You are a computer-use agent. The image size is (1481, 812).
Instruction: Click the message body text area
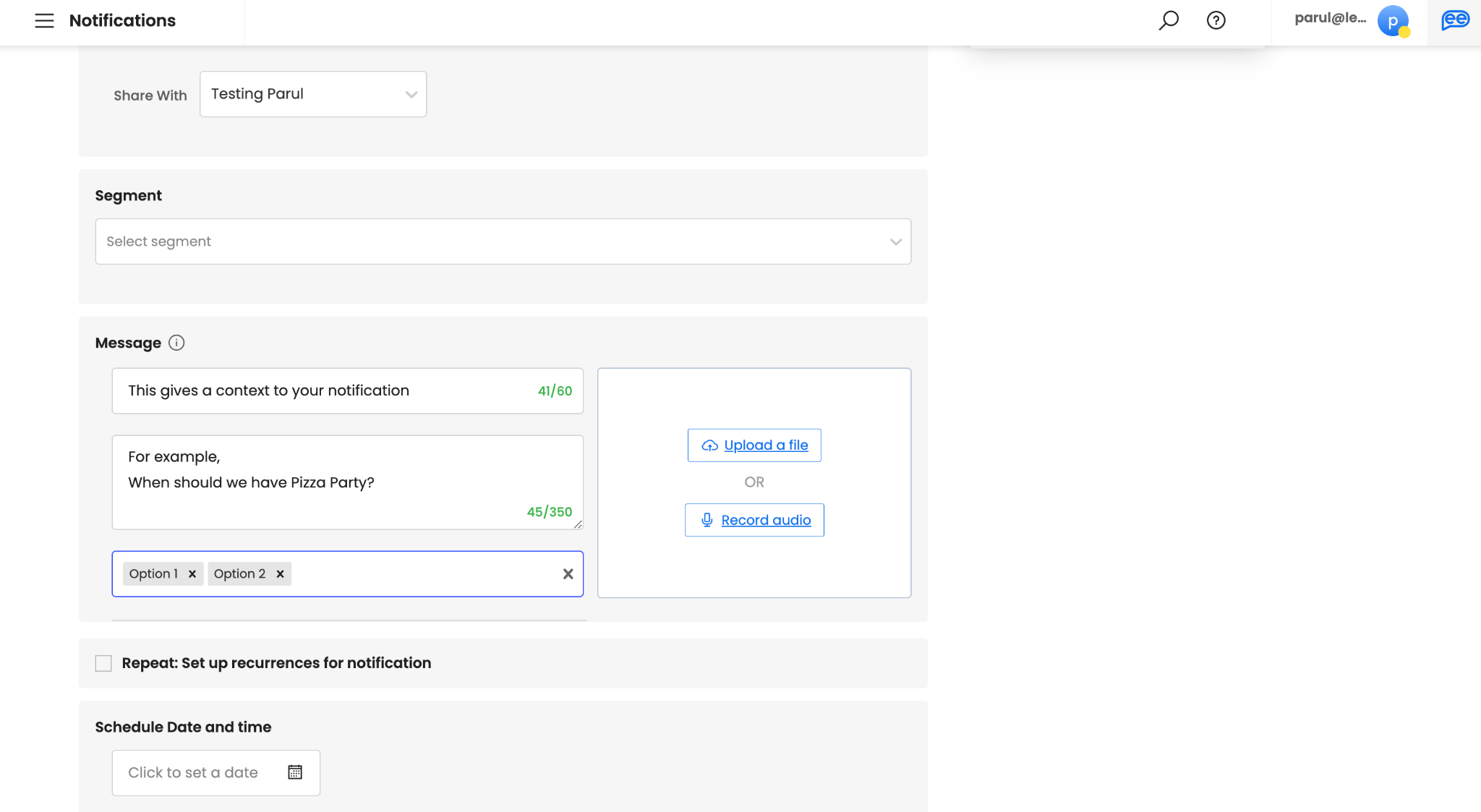pos(347,482)
